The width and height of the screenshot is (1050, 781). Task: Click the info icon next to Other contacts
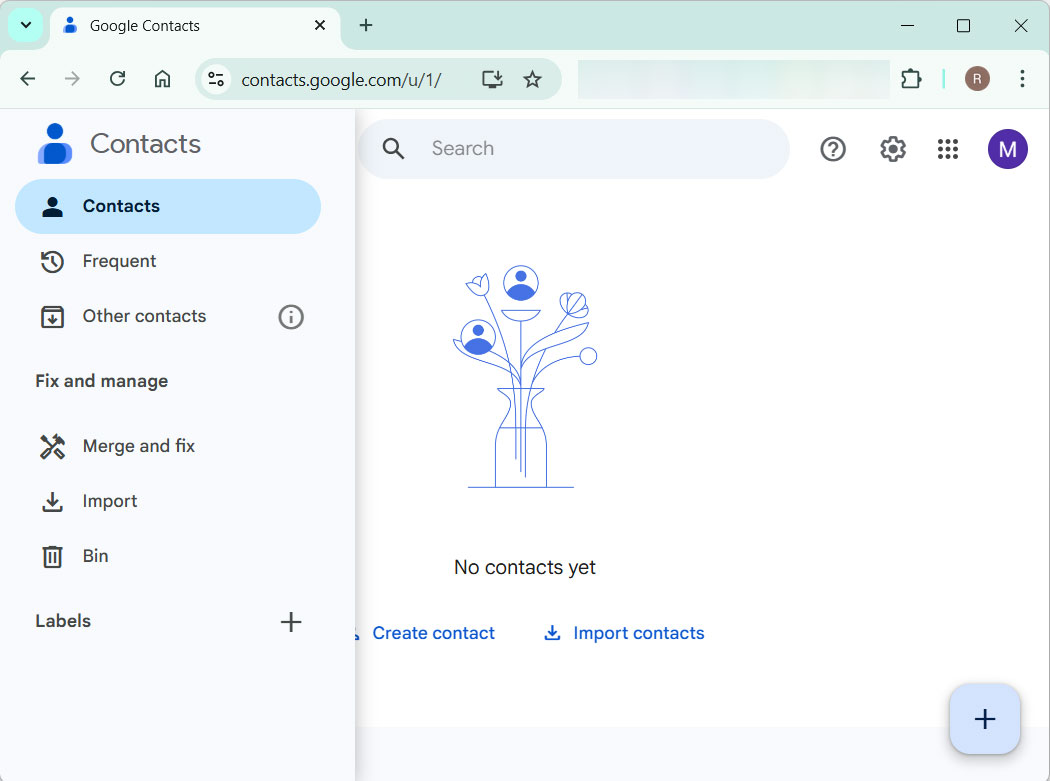click(290, 316)
